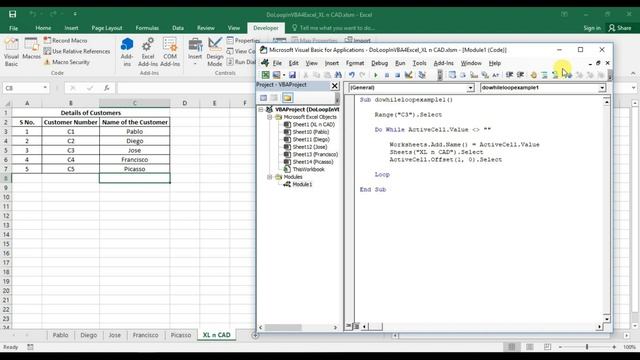Open the VBA editor Help menu
The width and height of the screenshot is (640, 360).
coord(495,63)
